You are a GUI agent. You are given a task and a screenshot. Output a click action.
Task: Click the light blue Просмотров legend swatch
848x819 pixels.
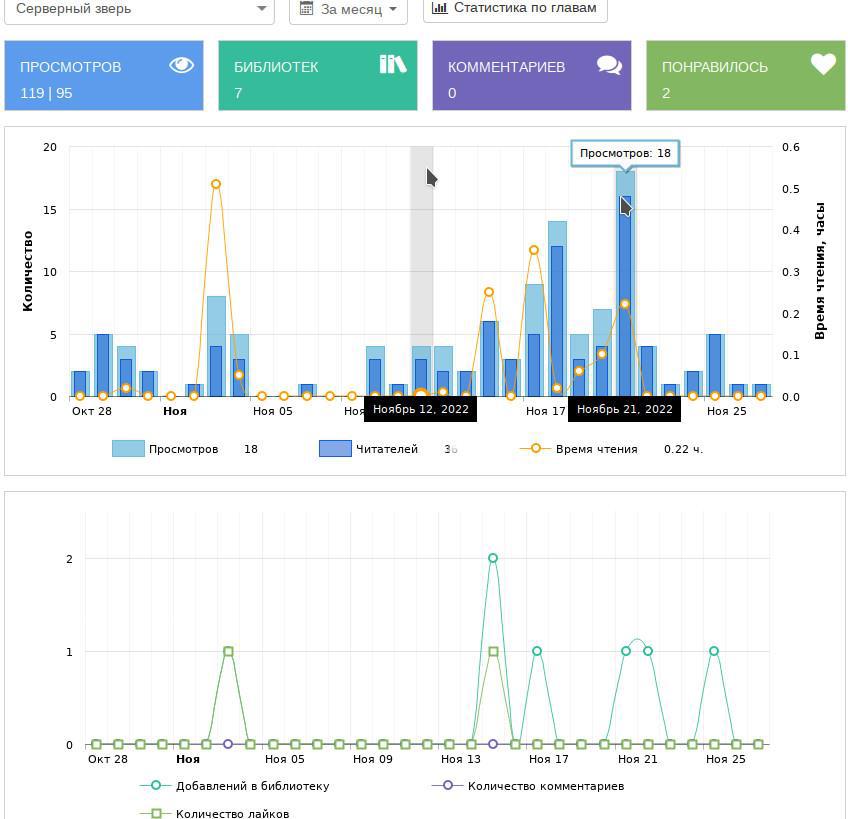click(128, 449)
